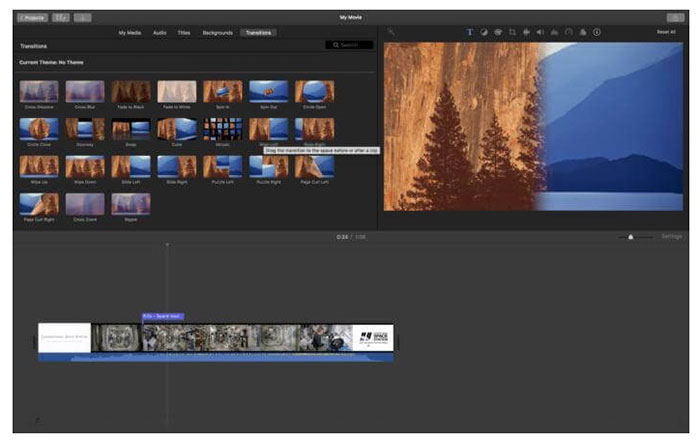Open the My Media tab
700x441 pixels.
point(130,33)
